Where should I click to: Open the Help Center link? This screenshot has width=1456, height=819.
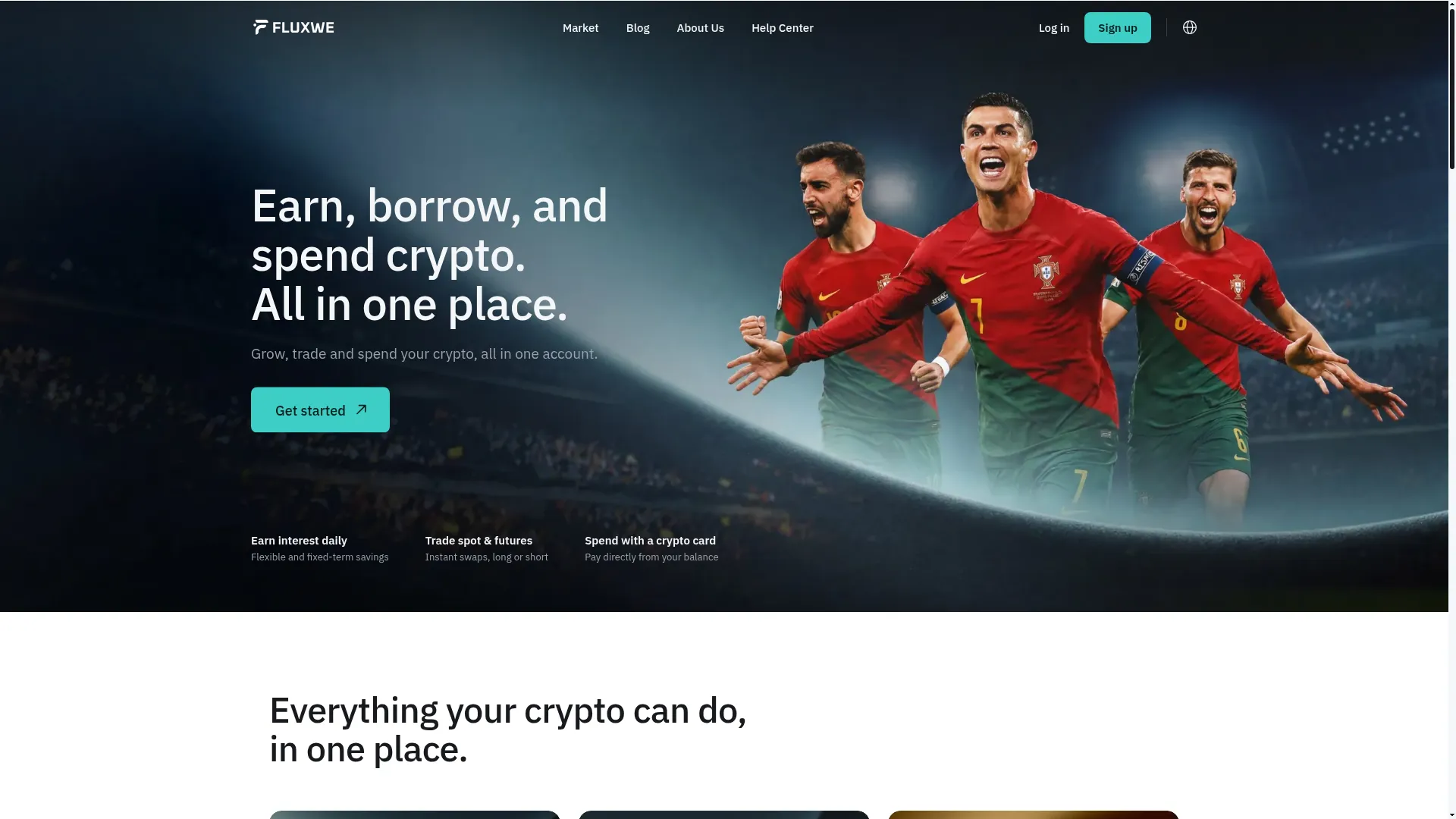[782, 28]
